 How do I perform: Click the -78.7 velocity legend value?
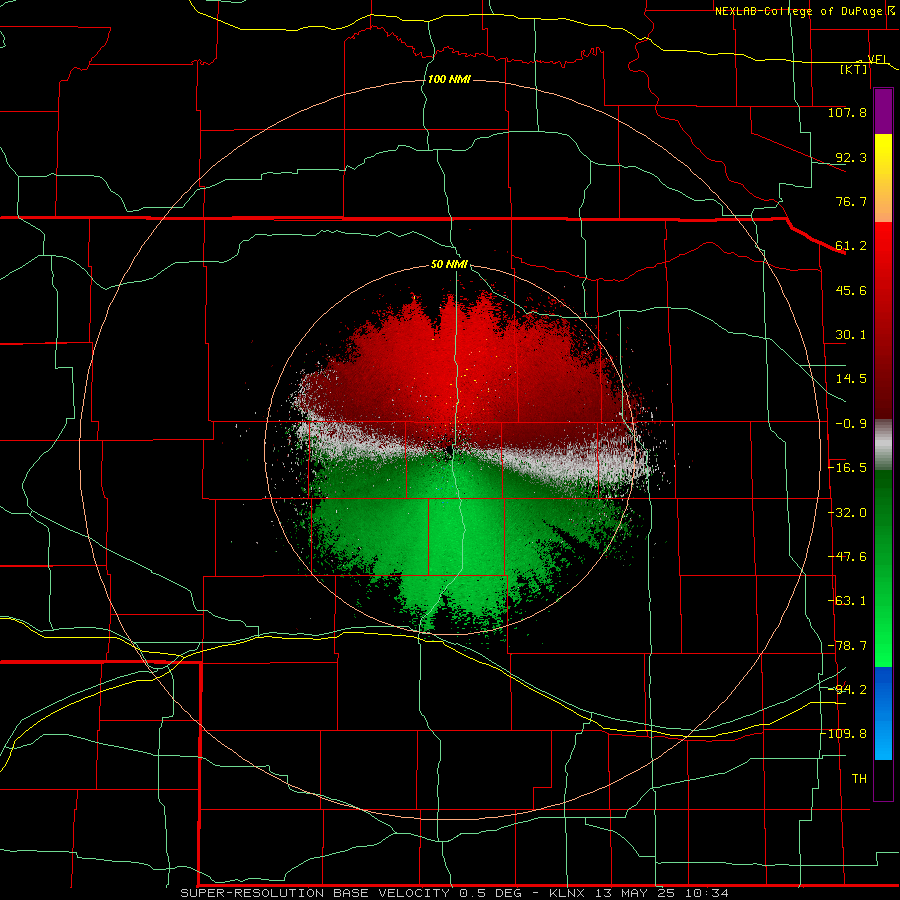coord(847,646)
